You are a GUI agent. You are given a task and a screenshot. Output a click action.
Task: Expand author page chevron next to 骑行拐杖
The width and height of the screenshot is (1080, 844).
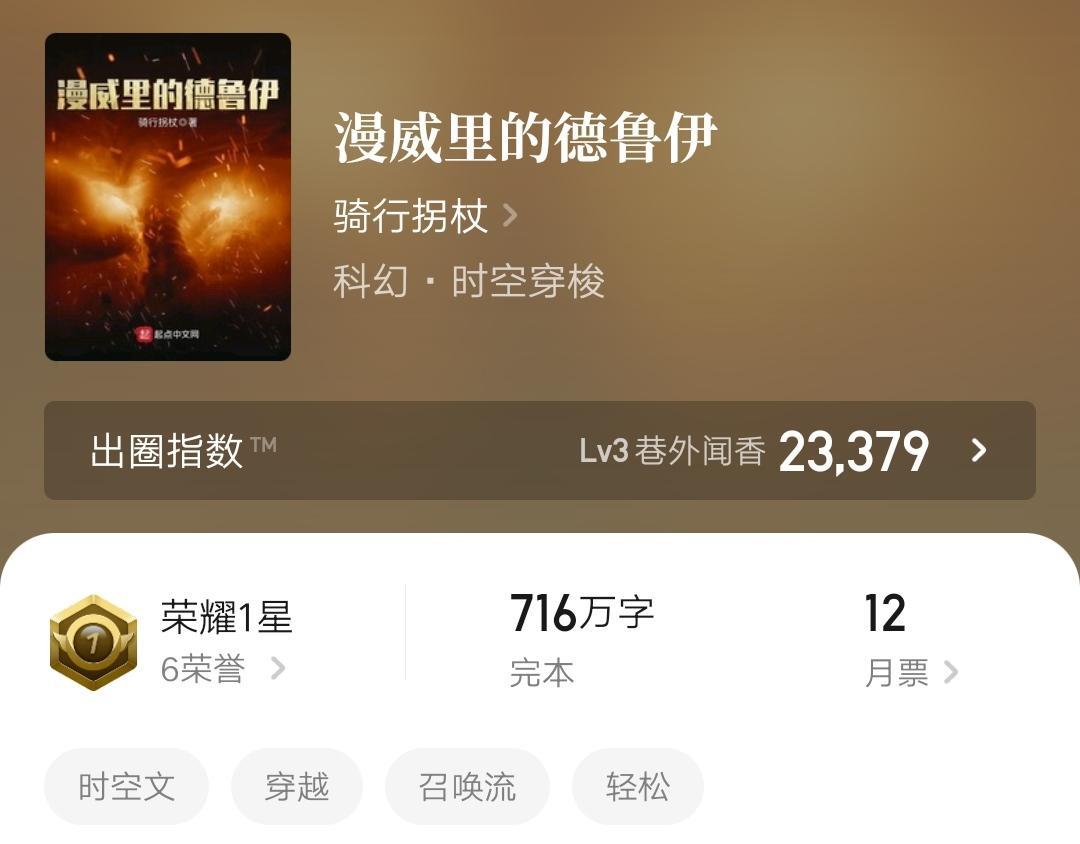tap(510, 216)
